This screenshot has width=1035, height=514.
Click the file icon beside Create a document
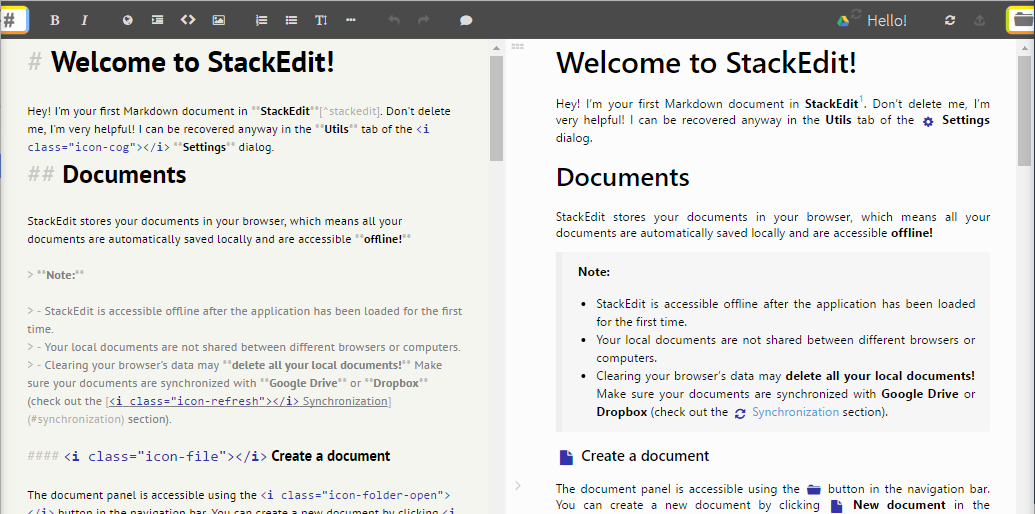click(566, 457)
